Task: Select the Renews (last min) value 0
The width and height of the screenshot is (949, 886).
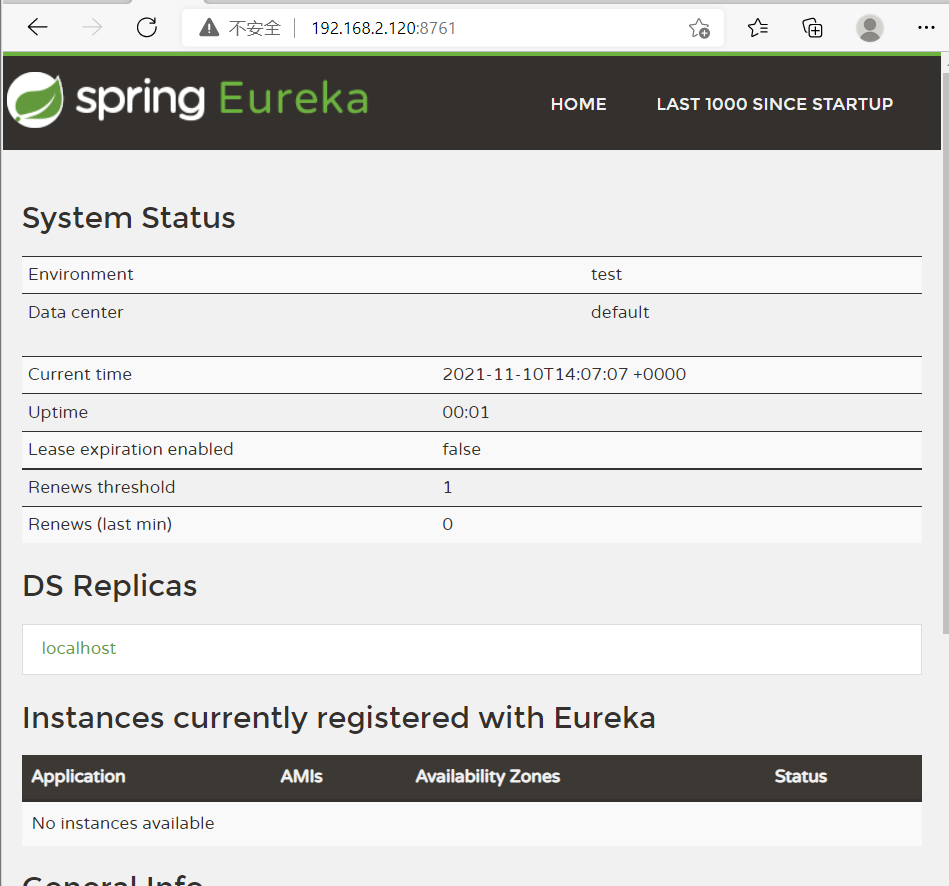Action: pos(447,524)
